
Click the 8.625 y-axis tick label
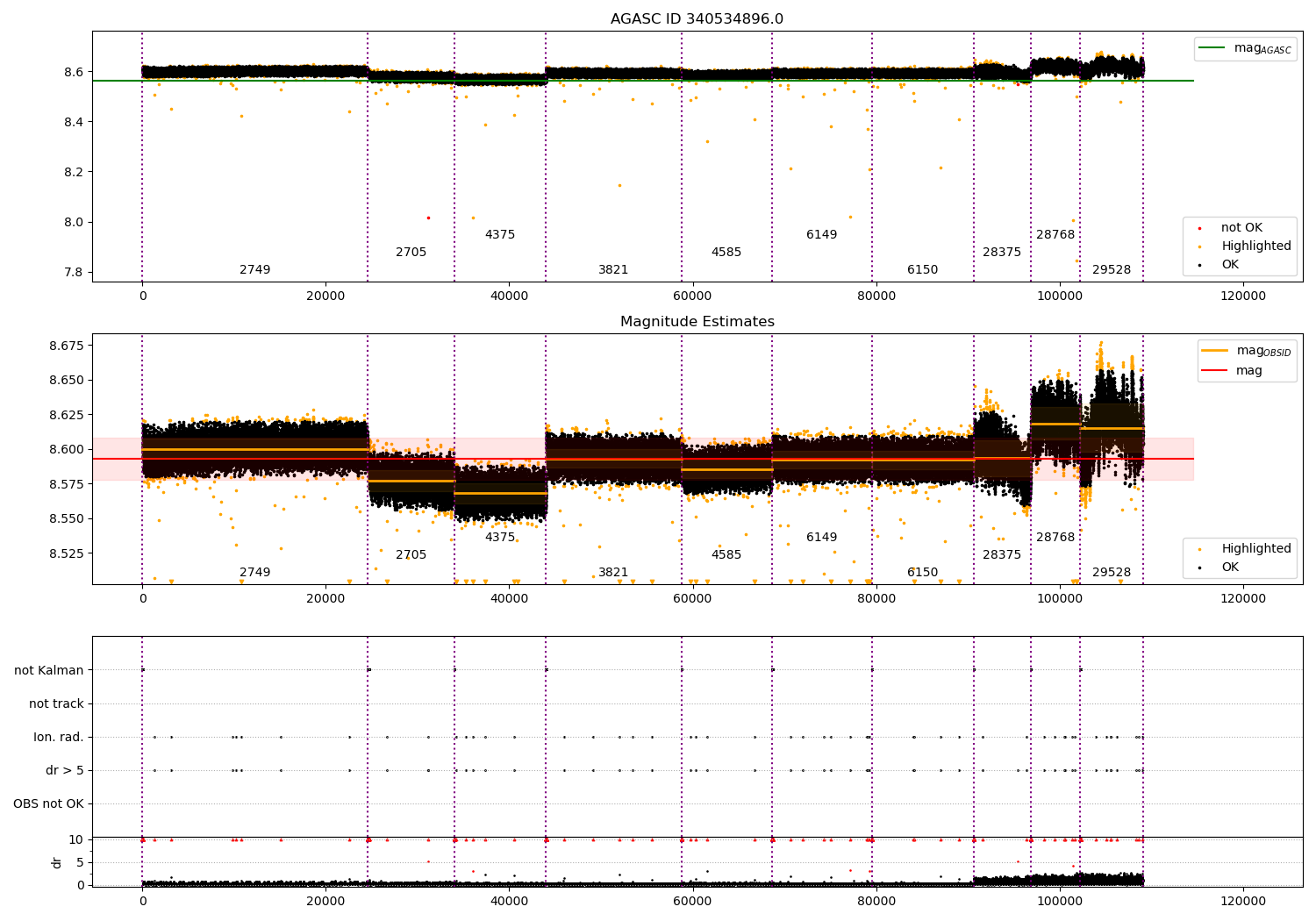point(67,415)
